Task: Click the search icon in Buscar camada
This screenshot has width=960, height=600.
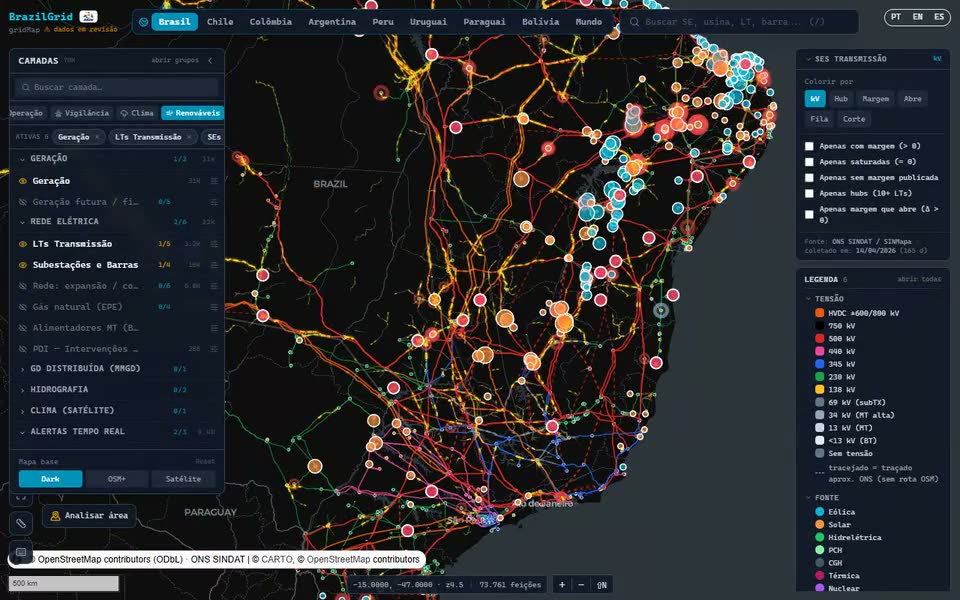Action: [26, 88]
